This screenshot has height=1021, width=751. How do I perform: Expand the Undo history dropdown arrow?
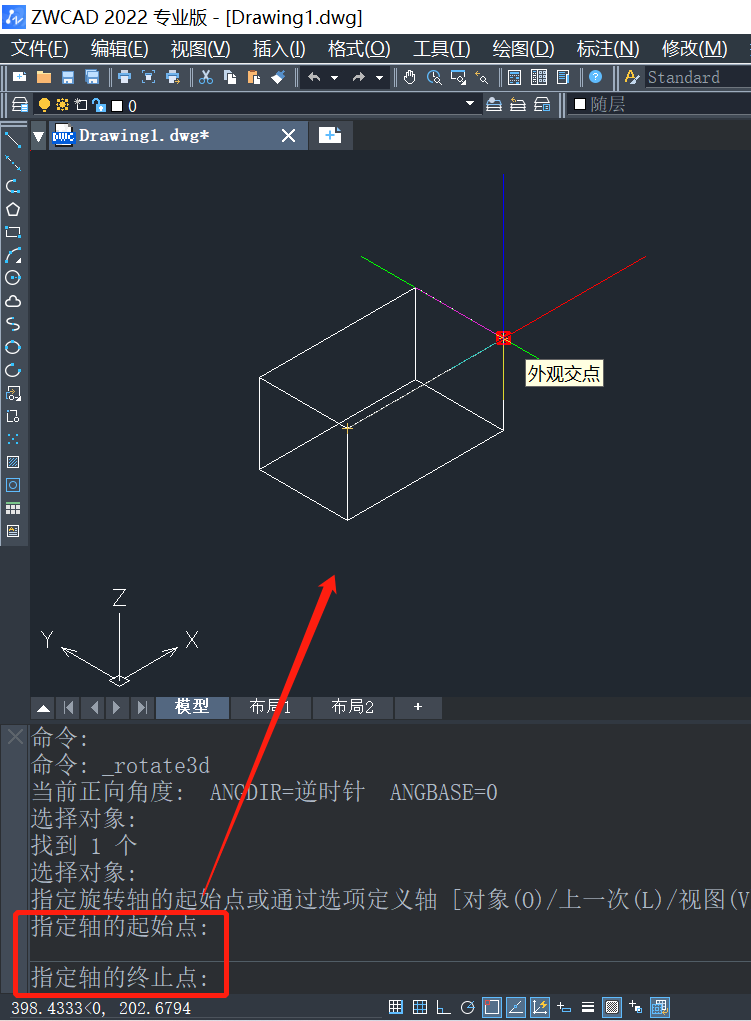[335, 77]
